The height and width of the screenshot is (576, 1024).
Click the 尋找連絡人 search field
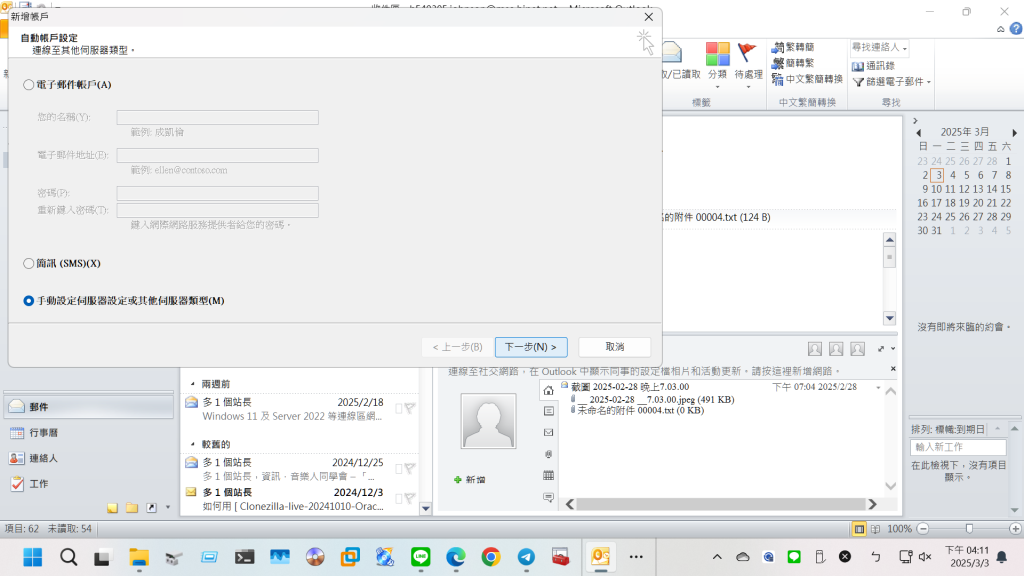875,48
